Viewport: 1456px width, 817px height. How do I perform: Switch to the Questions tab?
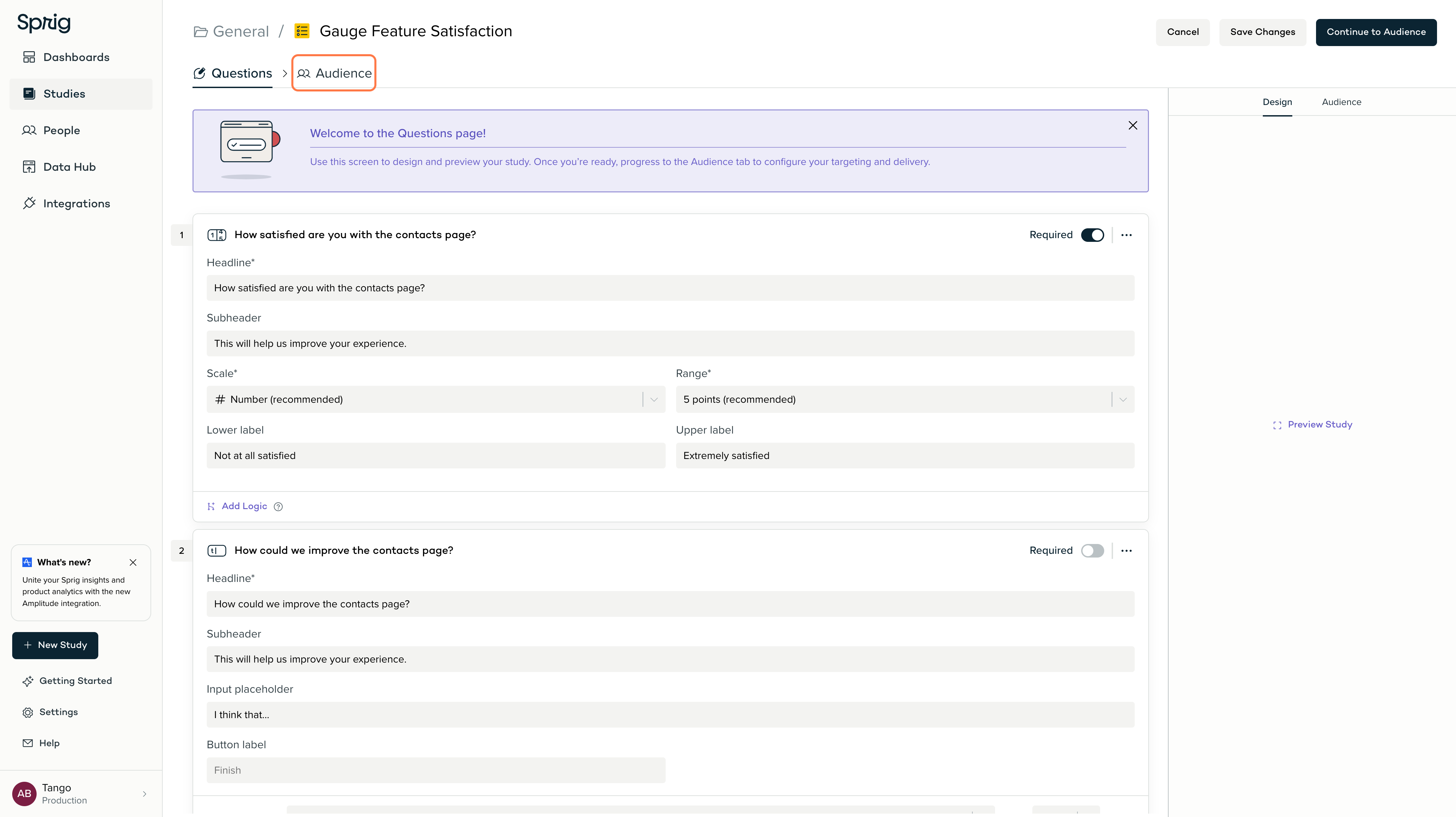pyautogui.click(x=232, y=74)
